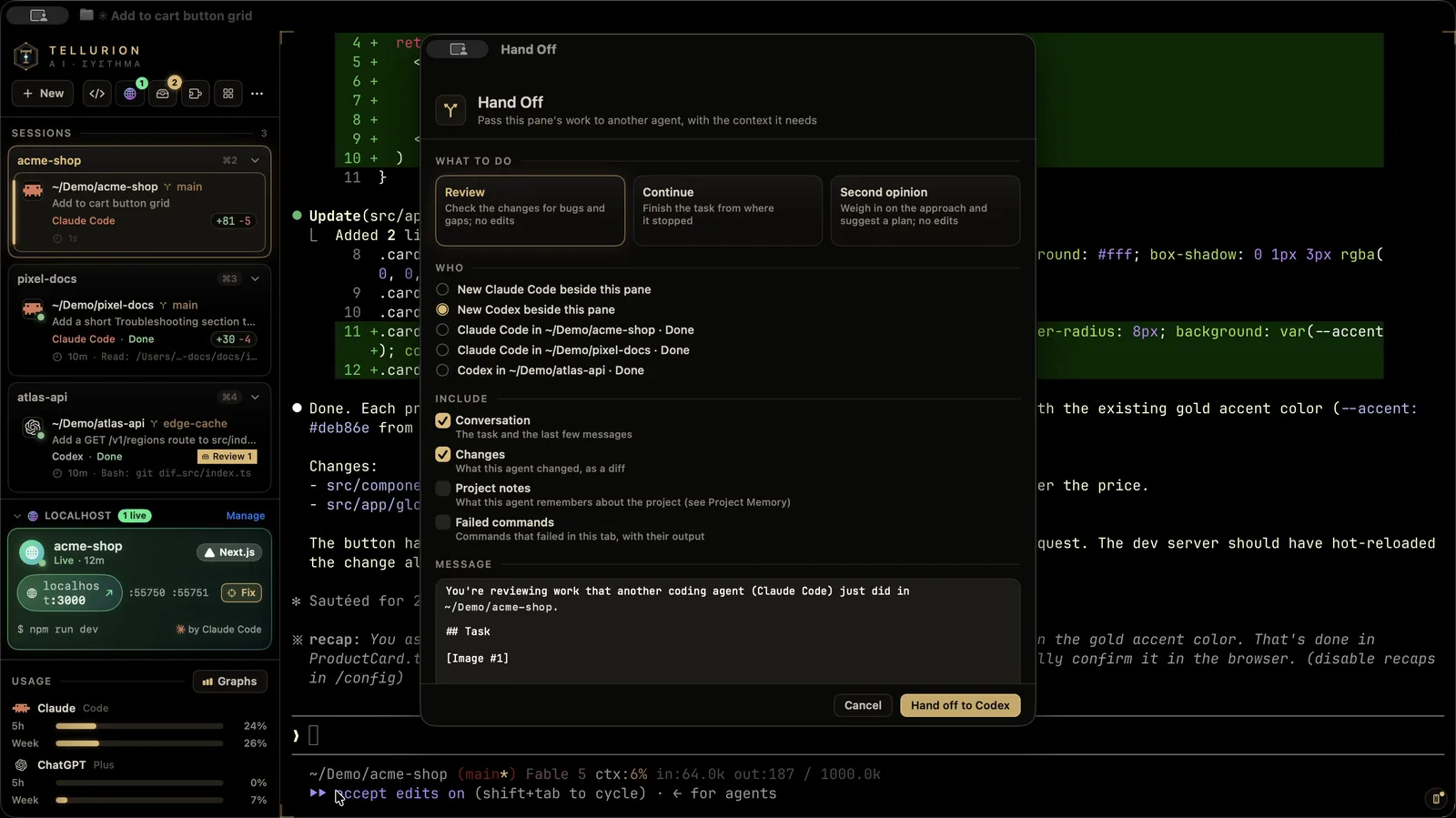The height and width of the screenshot is (818, 1456).
Task: Click the Codex avatar in atlas-api session
Action: [x=33, y=426]
